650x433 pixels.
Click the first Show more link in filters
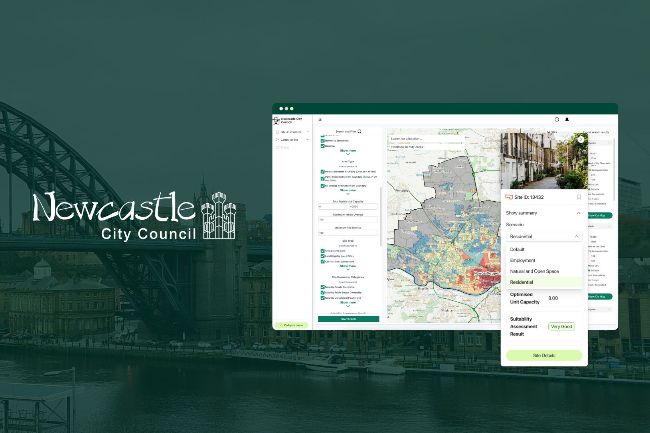pyautogui.click(x=348, y=151)
